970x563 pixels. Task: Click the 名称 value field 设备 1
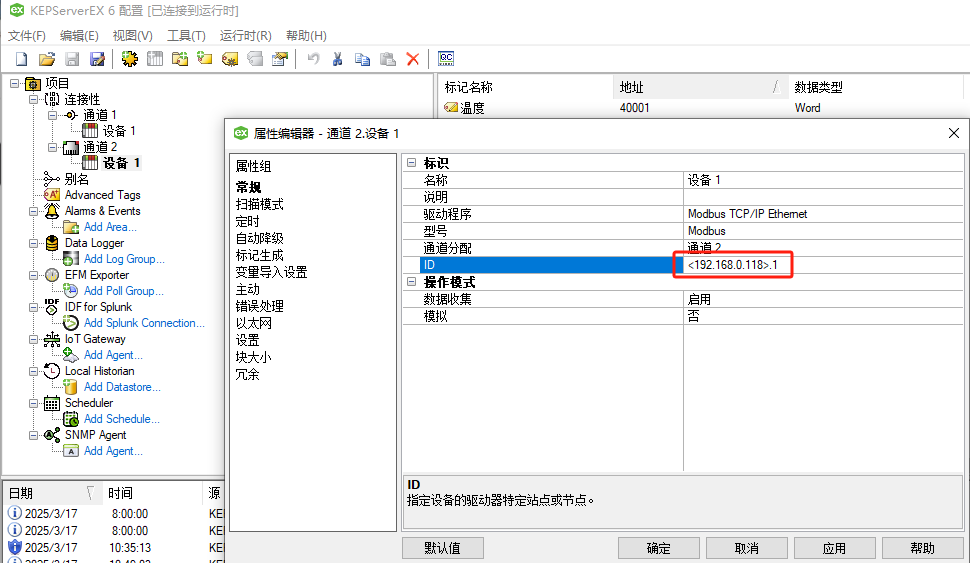point(823,180)
